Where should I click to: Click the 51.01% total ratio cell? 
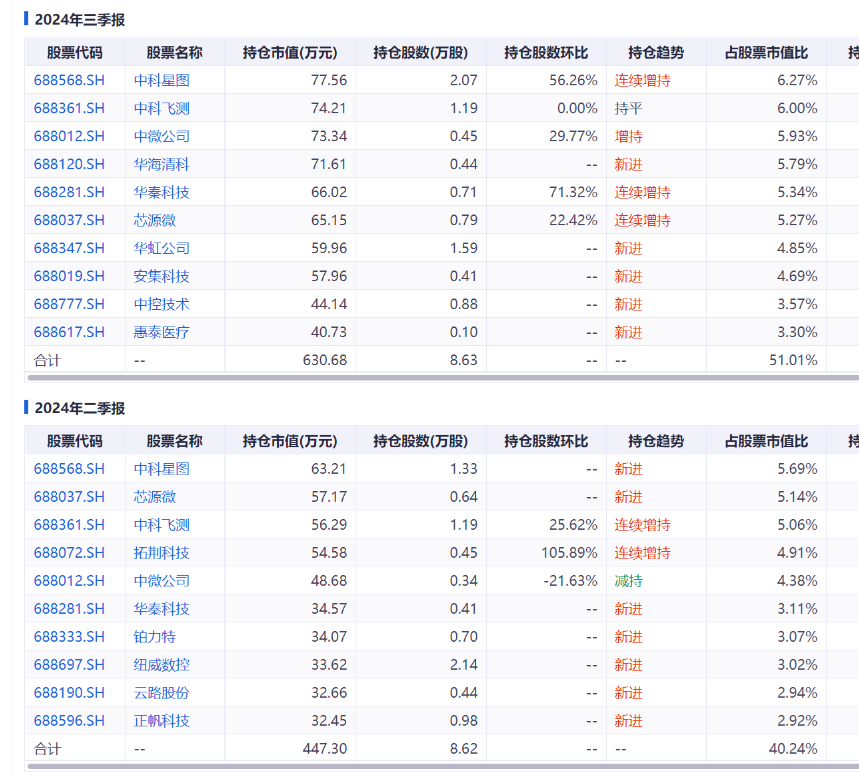point(793,360)
